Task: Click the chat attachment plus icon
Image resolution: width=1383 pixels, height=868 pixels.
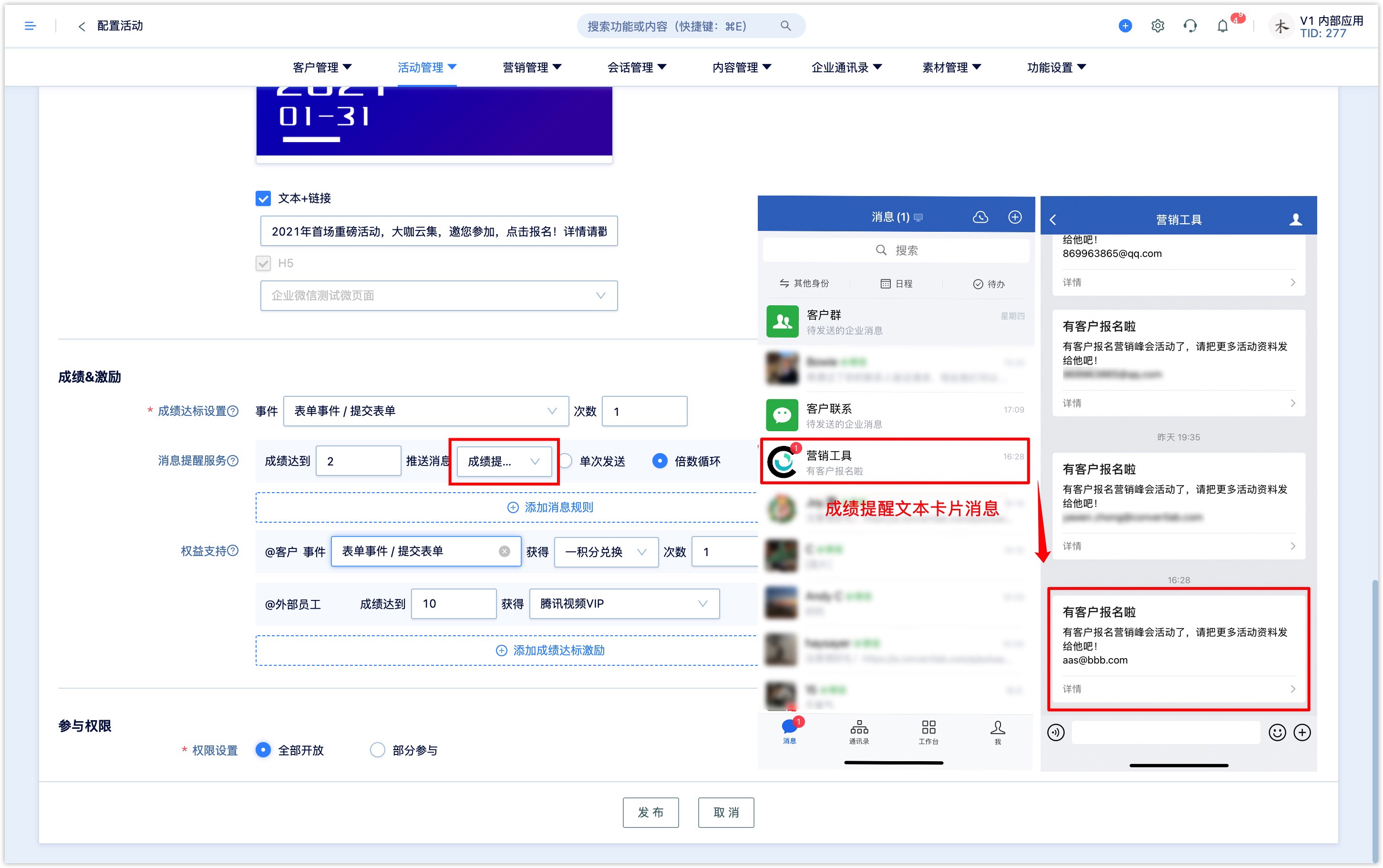Action: (x=1302, y=733)
